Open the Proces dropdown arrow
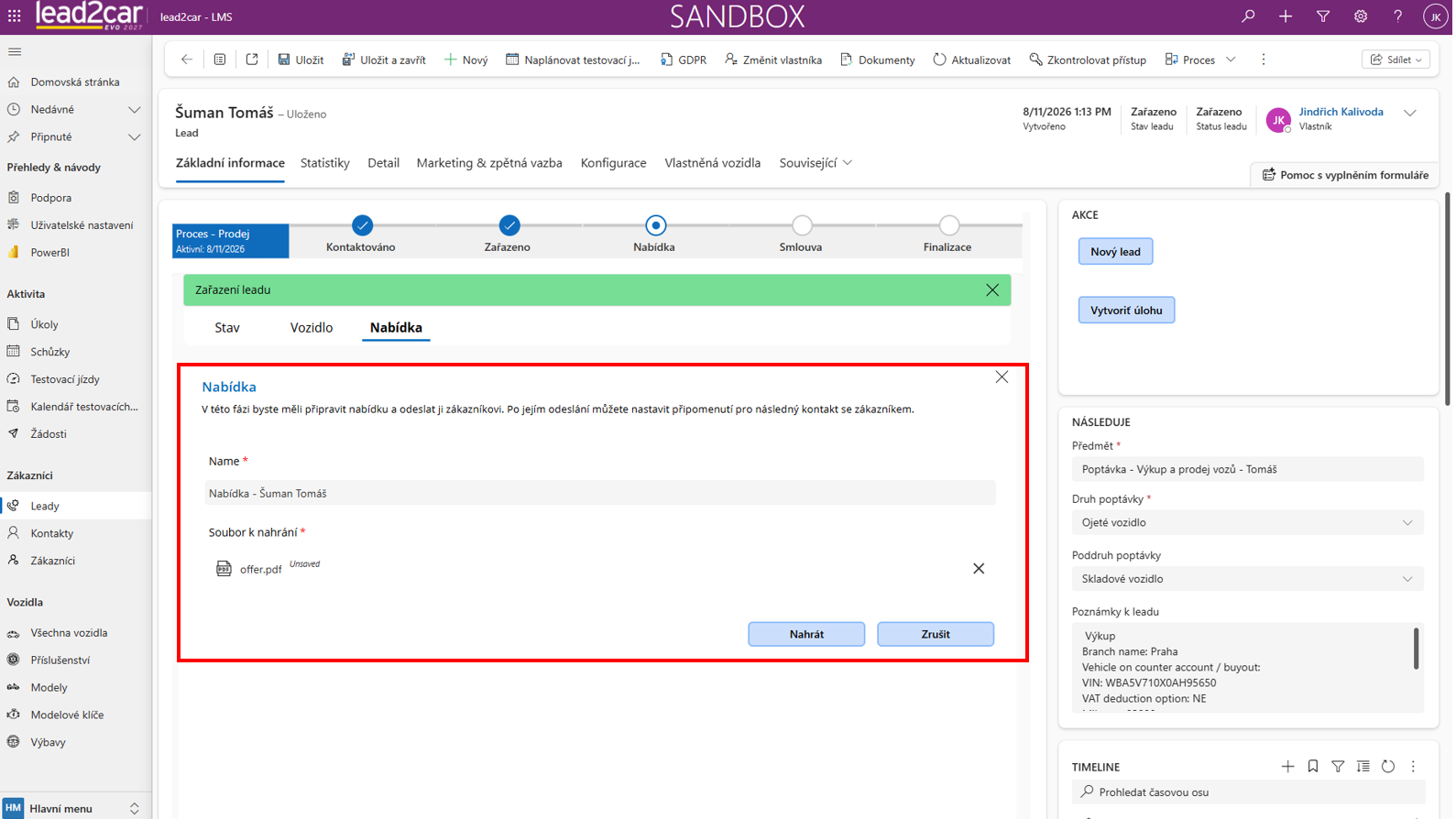Screen dimensions: 1456x819 coord(1231,60)
